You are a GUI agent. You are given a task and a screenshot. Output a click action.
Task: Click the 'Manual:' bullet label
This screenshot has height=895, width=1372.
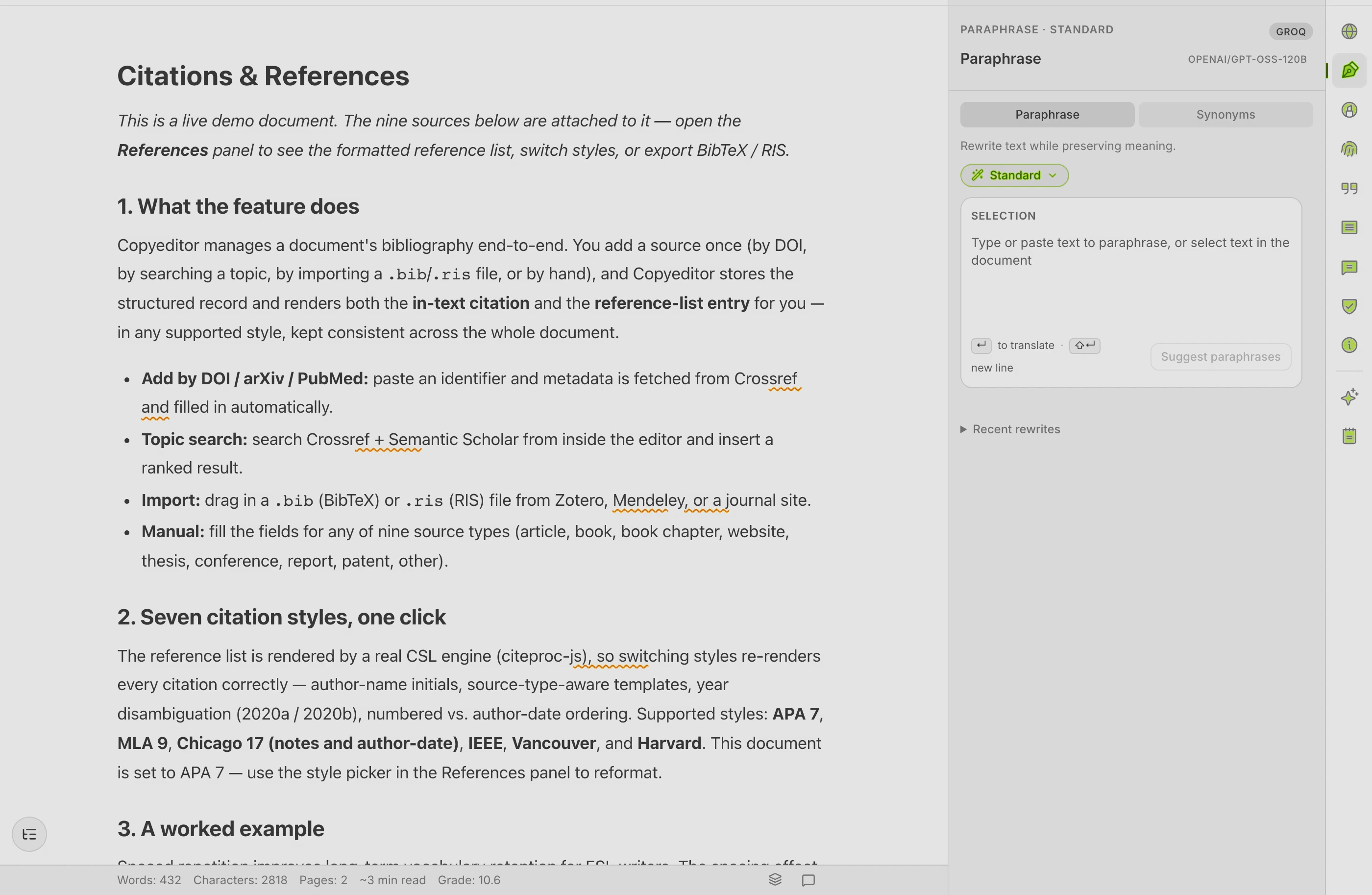(173, 532)
